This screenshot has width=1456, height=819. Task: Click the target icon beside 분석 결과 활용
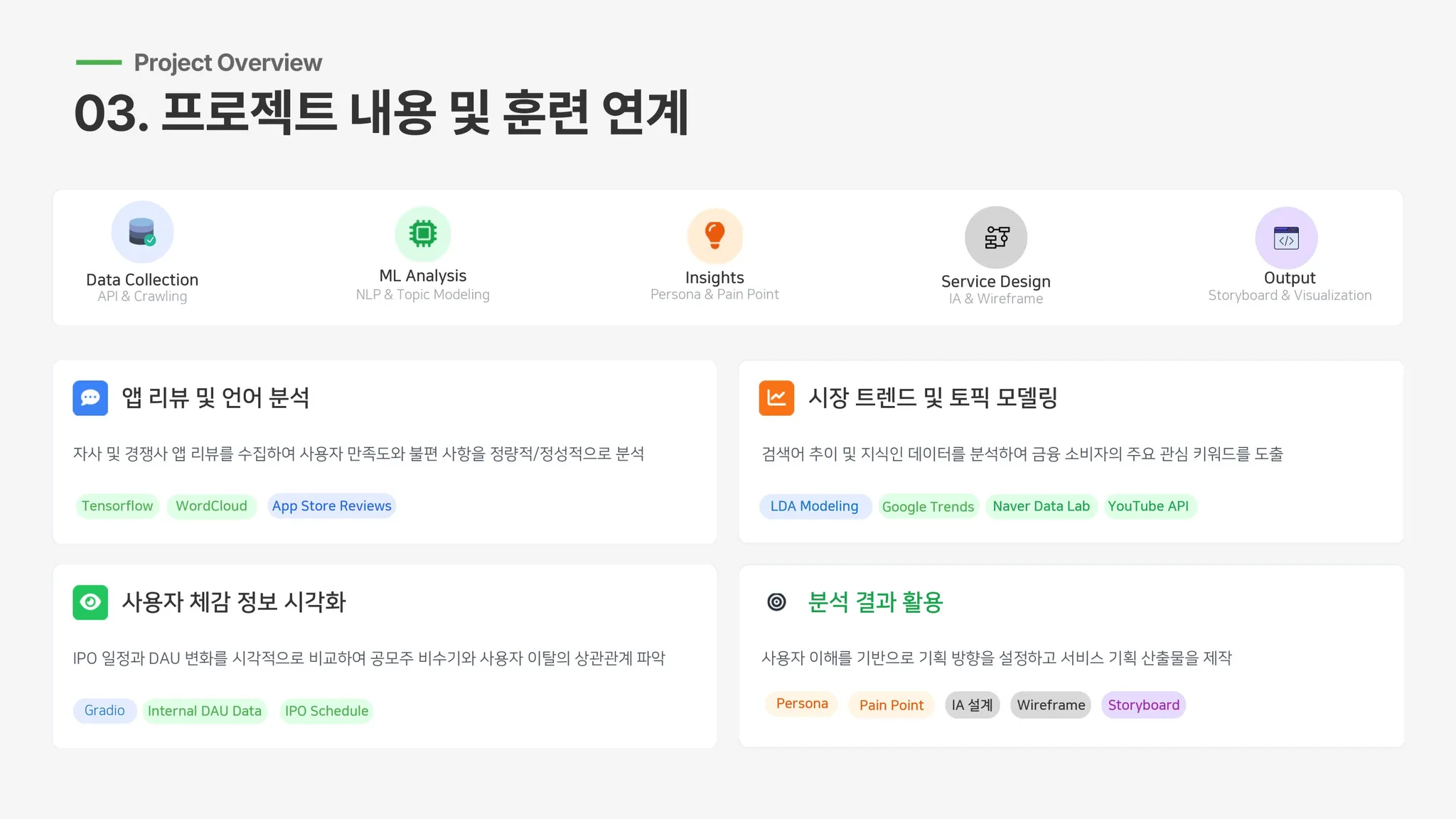(x=776, y=602)
